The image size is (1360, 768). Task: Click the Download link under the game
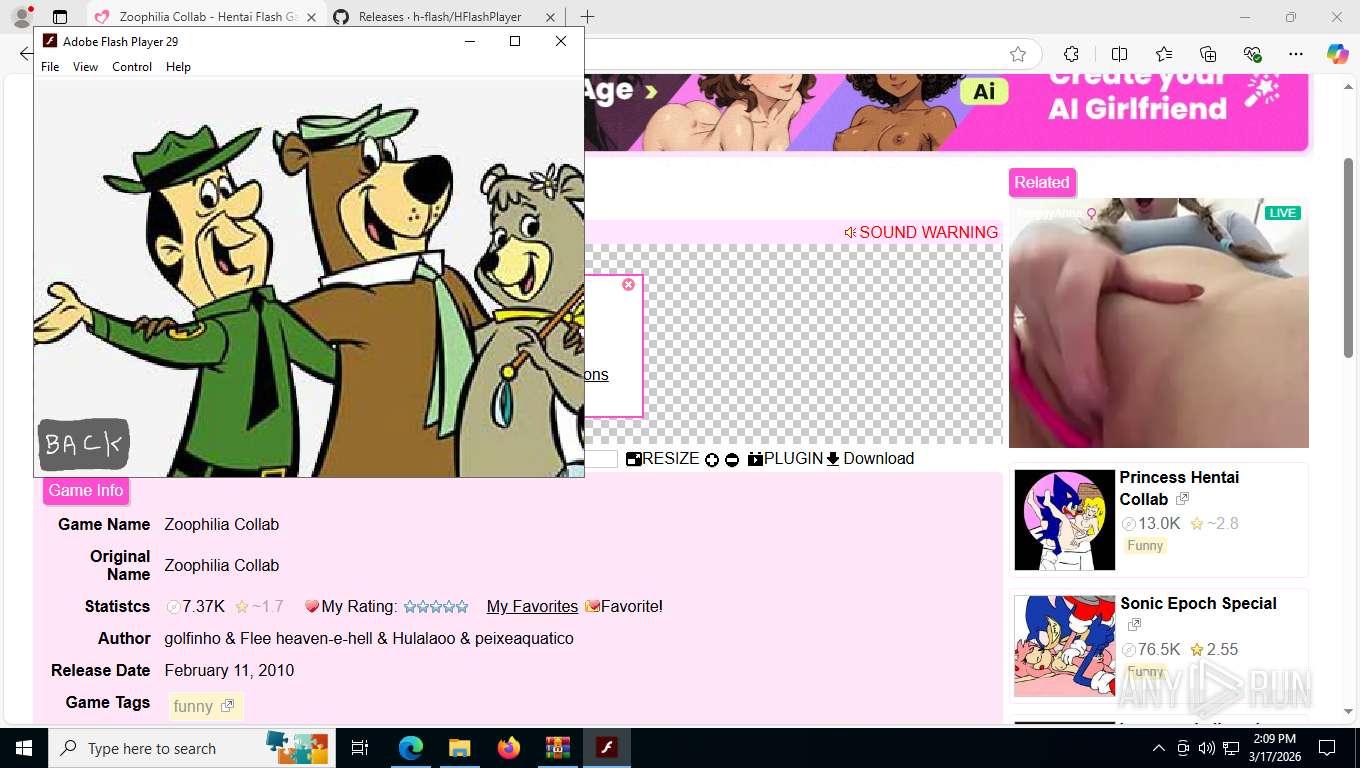pos(870,459)
